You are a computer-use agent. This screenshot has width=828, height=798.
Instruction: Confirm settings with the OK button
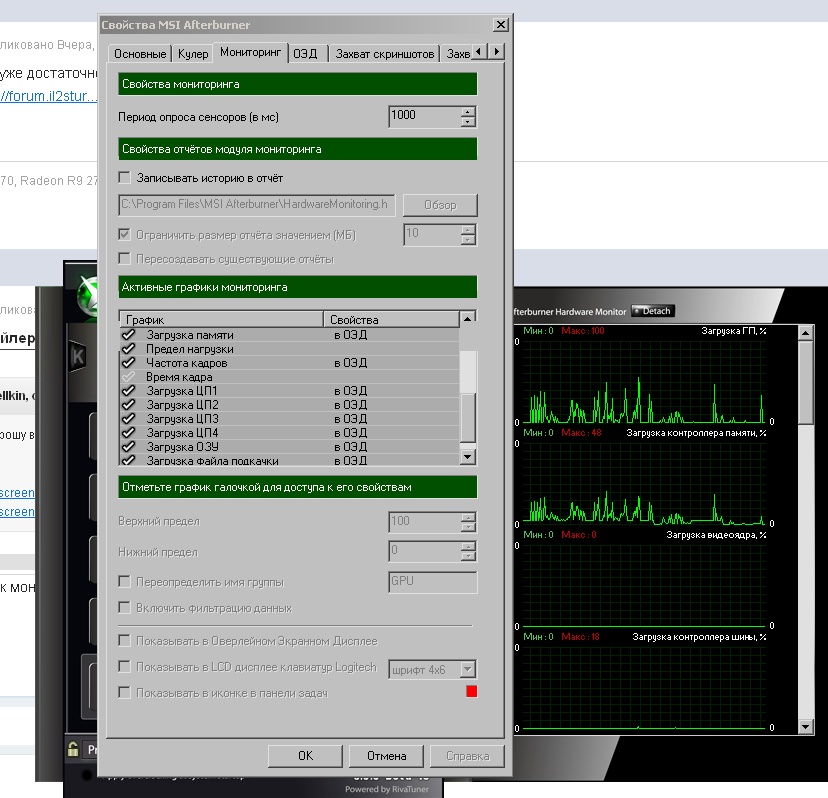tap(305, 756)
